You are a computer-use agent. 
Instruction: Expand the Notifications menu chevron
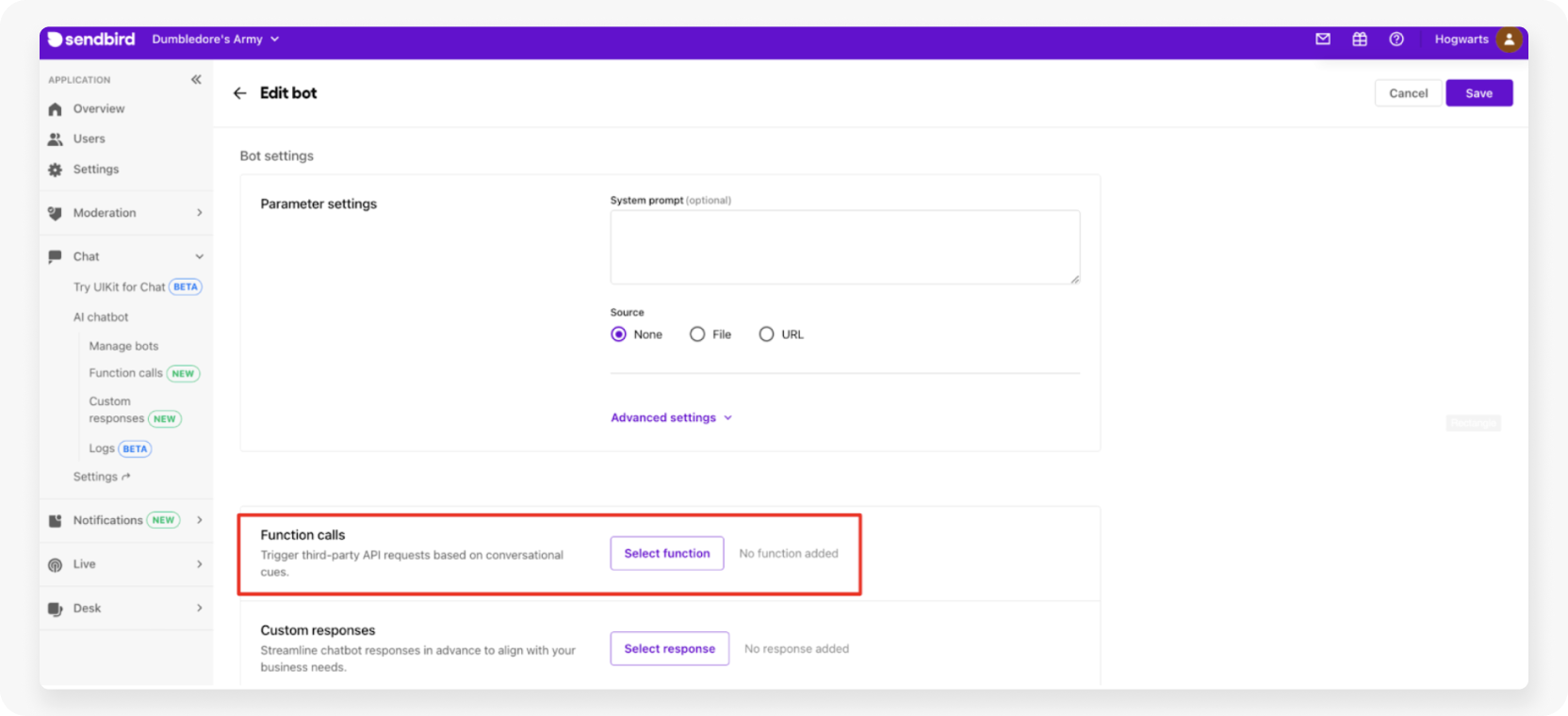[199, 520]
